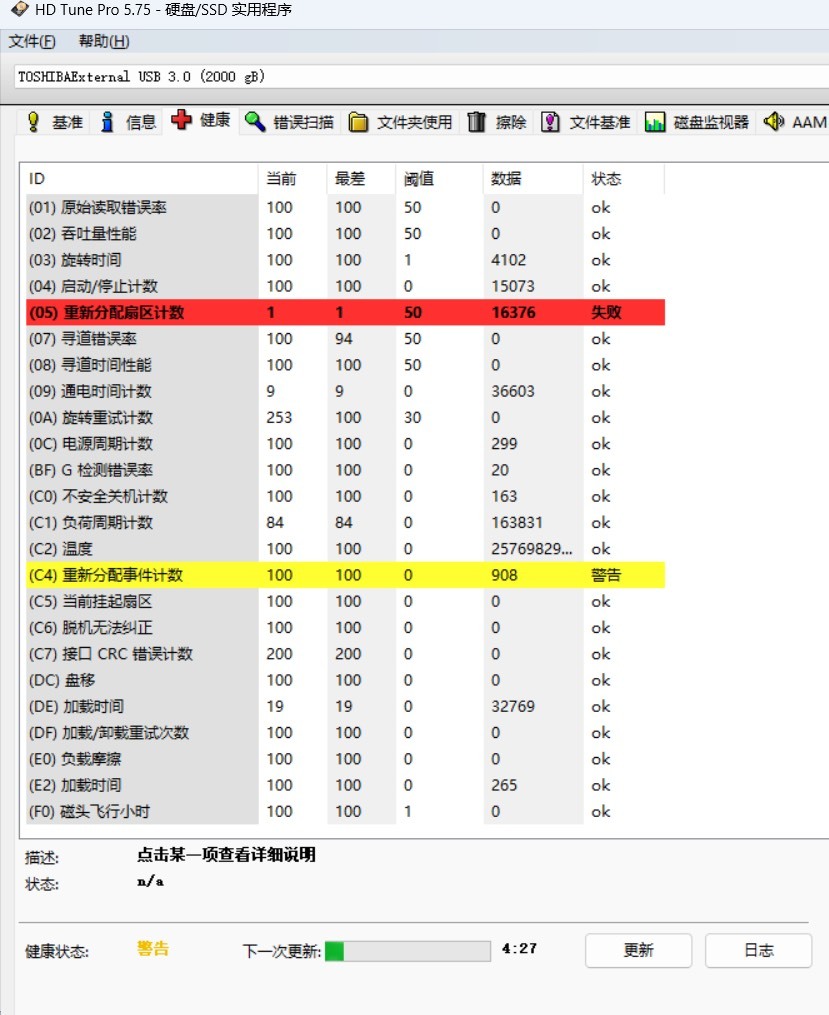Select the (02) 吞吐量性能 row
The width and height of the screenshot is (829, 1015).
click(346, 234)
